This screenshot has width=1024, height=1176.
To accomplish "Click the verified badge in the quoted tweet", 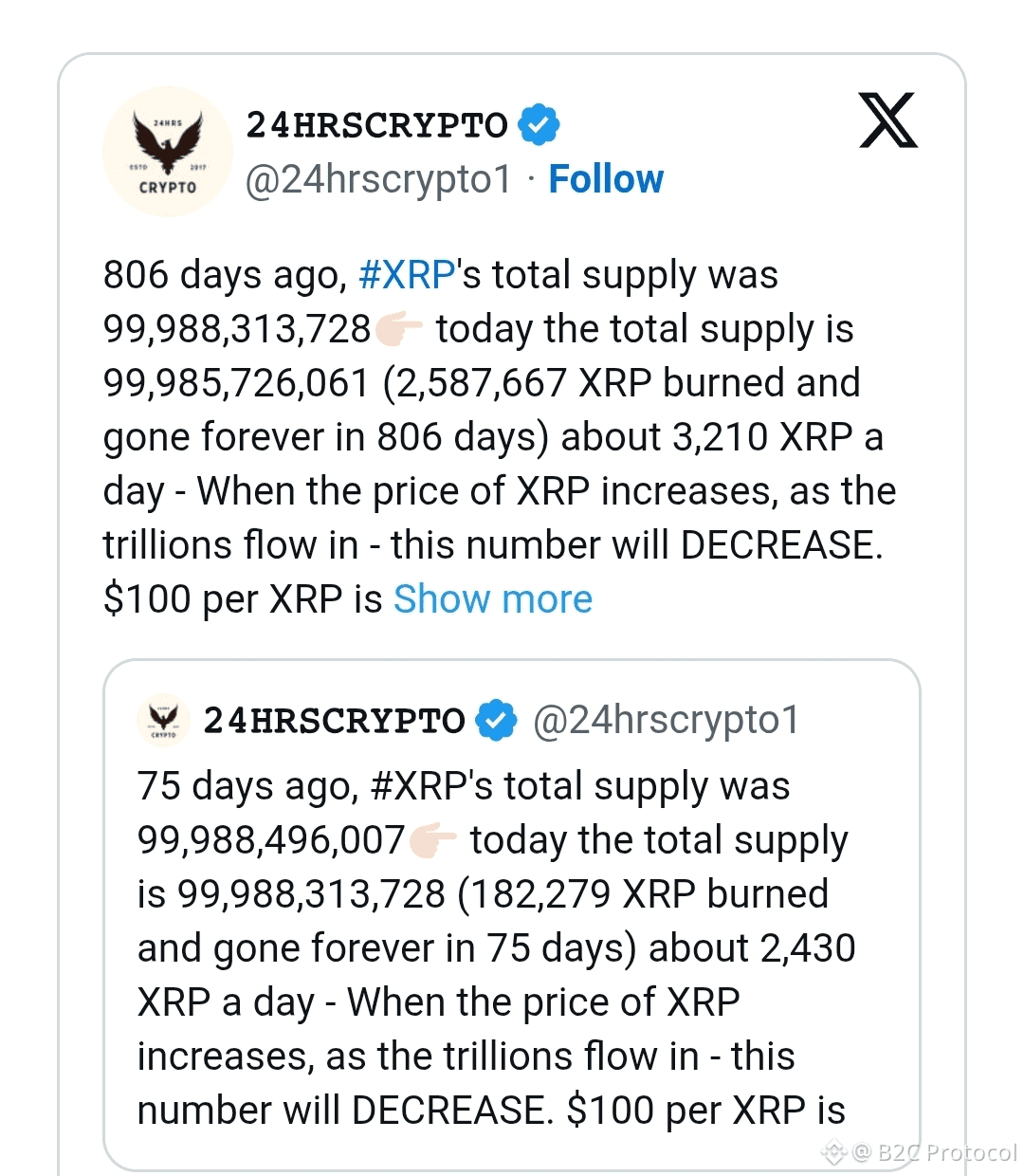I will [495, 720].
